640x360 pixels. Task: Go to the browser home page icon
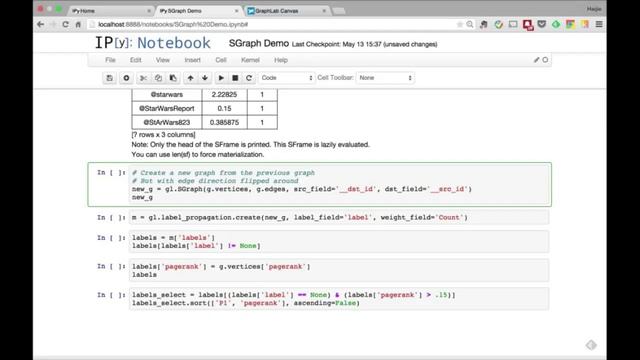78,24
